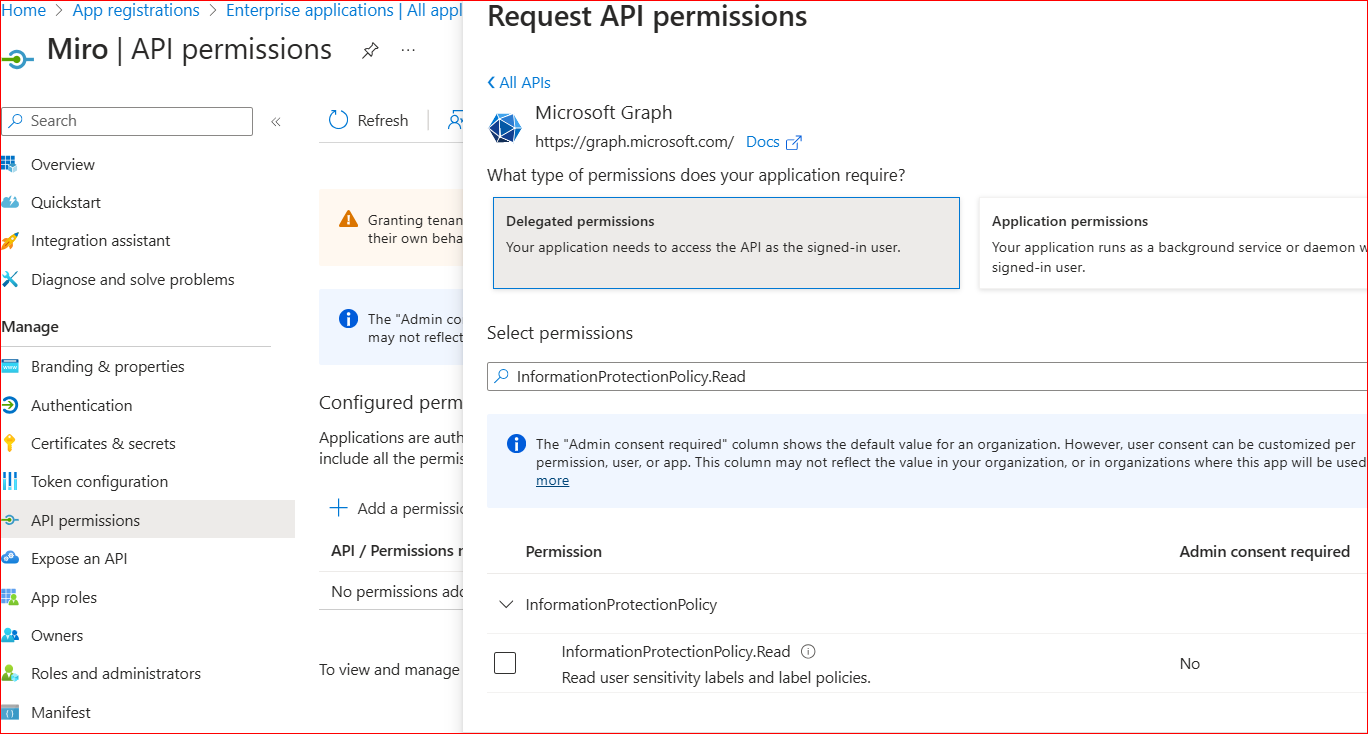Click the Refresh icon in the toolbar
The width and height of the screenshot is (1368, 734).
tap(338, 120)
